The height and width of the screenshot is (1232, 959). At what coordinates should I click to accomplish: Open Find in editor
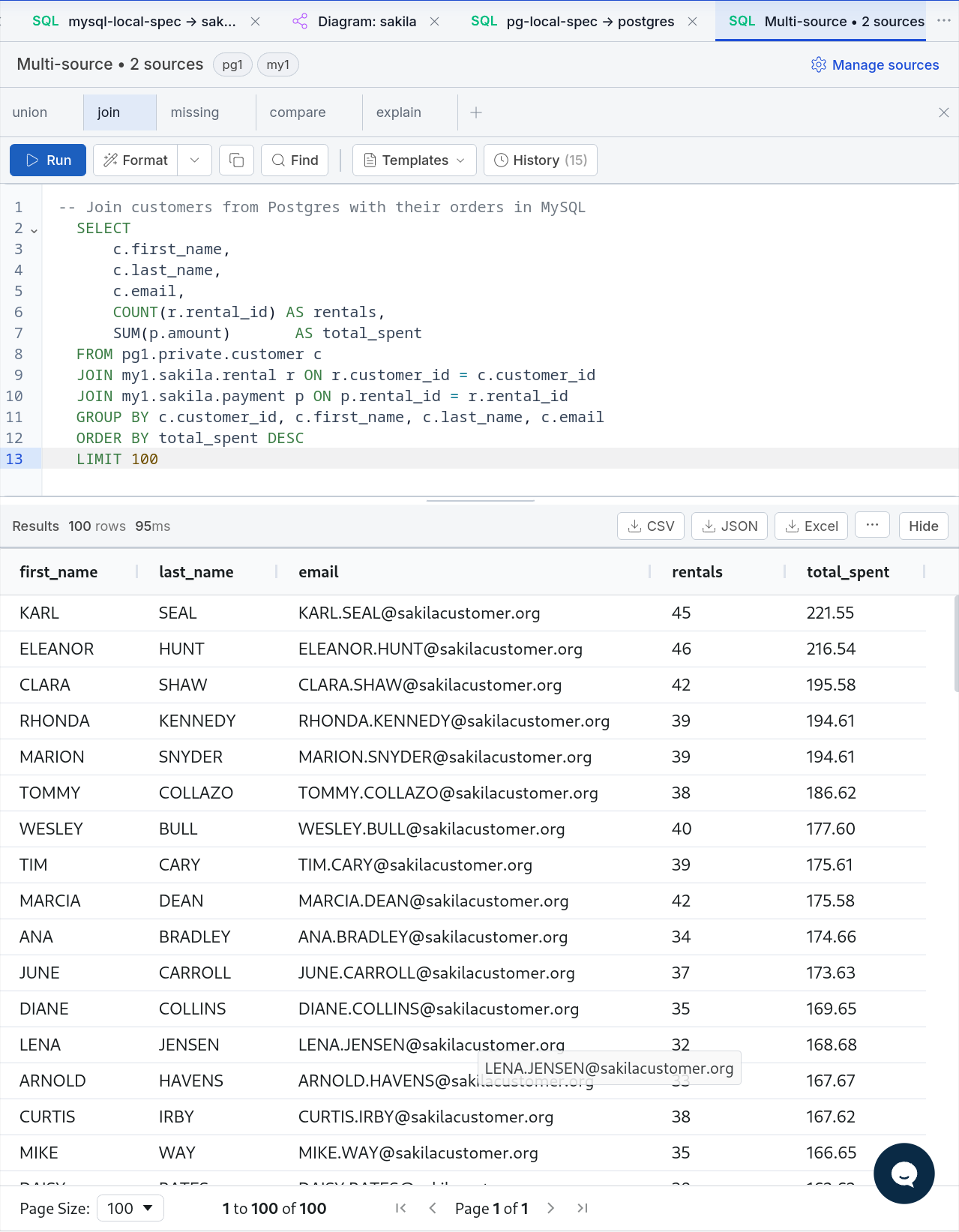coord(295,160)
